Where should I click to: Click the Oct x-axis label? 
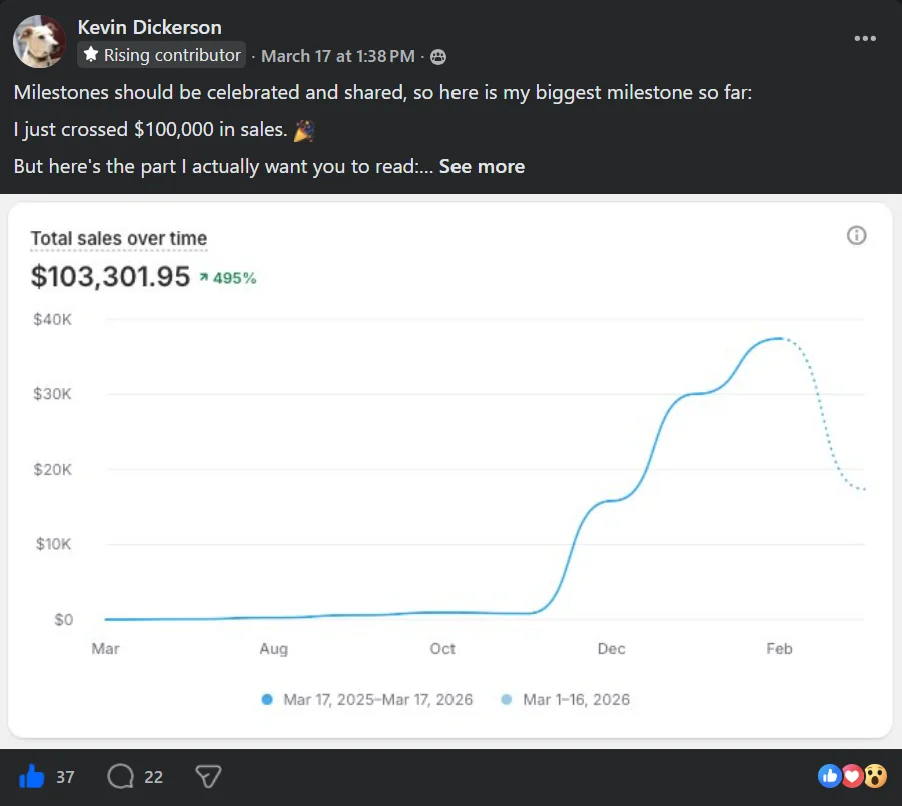point(442,649)
